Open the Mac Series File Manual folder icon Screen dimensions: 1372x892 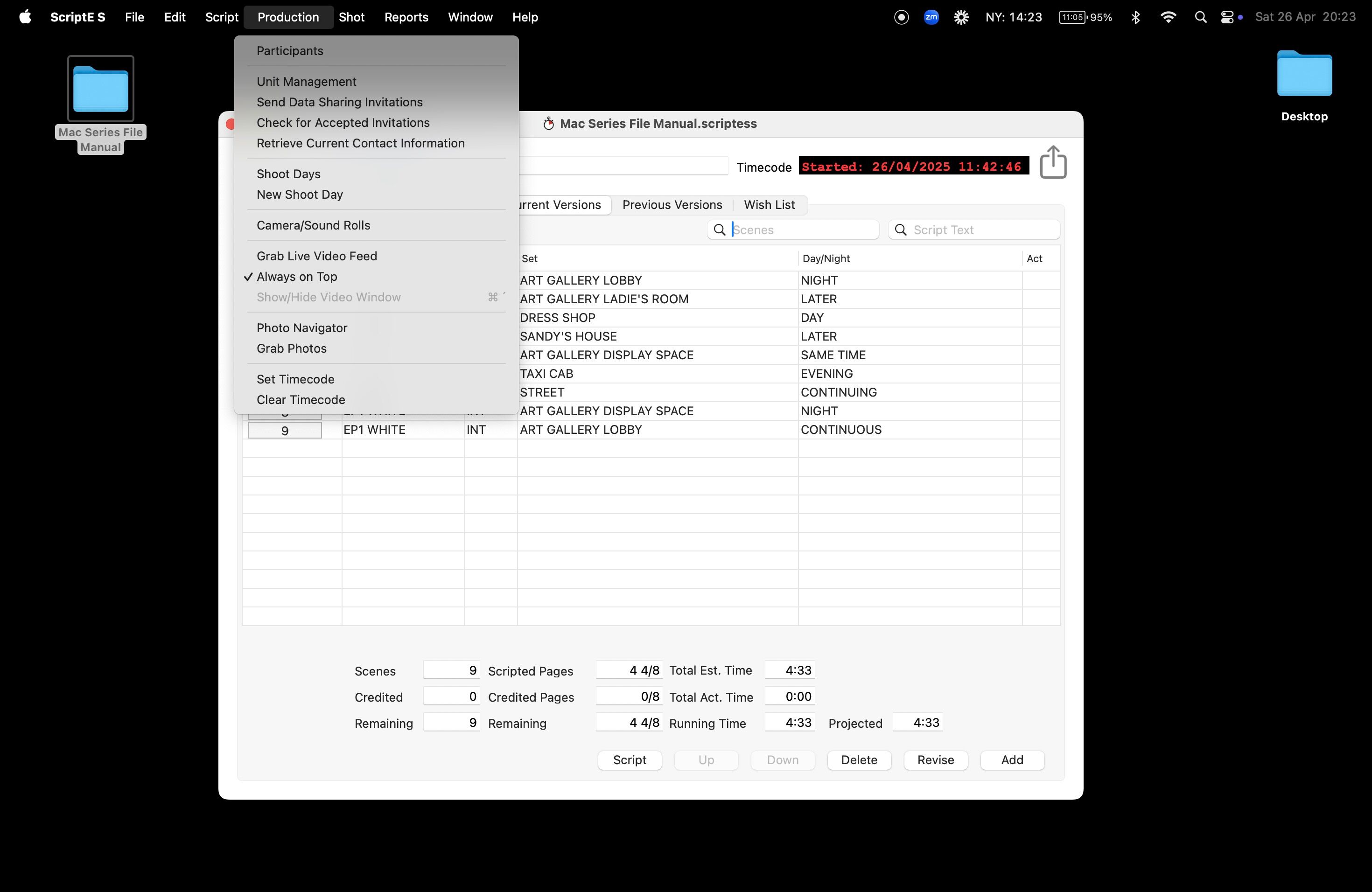tap(100, 89)
